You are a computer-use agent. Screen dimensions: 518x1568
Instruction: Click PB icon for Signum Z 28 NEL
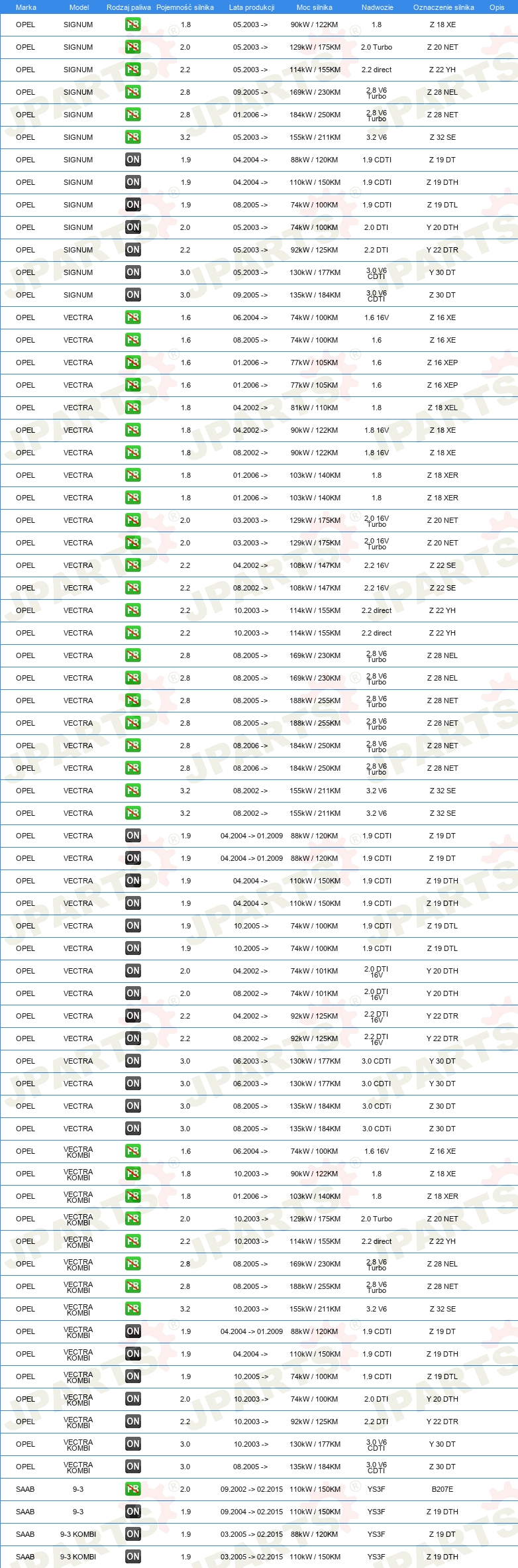[132, 92]
